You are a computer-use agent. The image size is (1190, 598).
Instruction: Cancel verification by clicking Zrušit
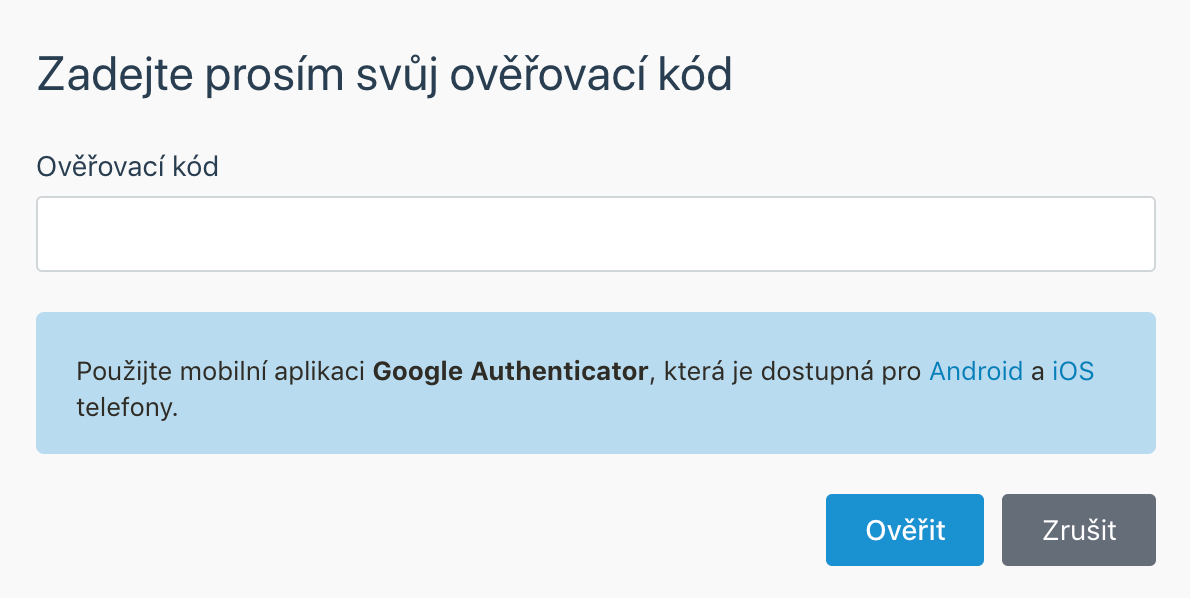1078,530
